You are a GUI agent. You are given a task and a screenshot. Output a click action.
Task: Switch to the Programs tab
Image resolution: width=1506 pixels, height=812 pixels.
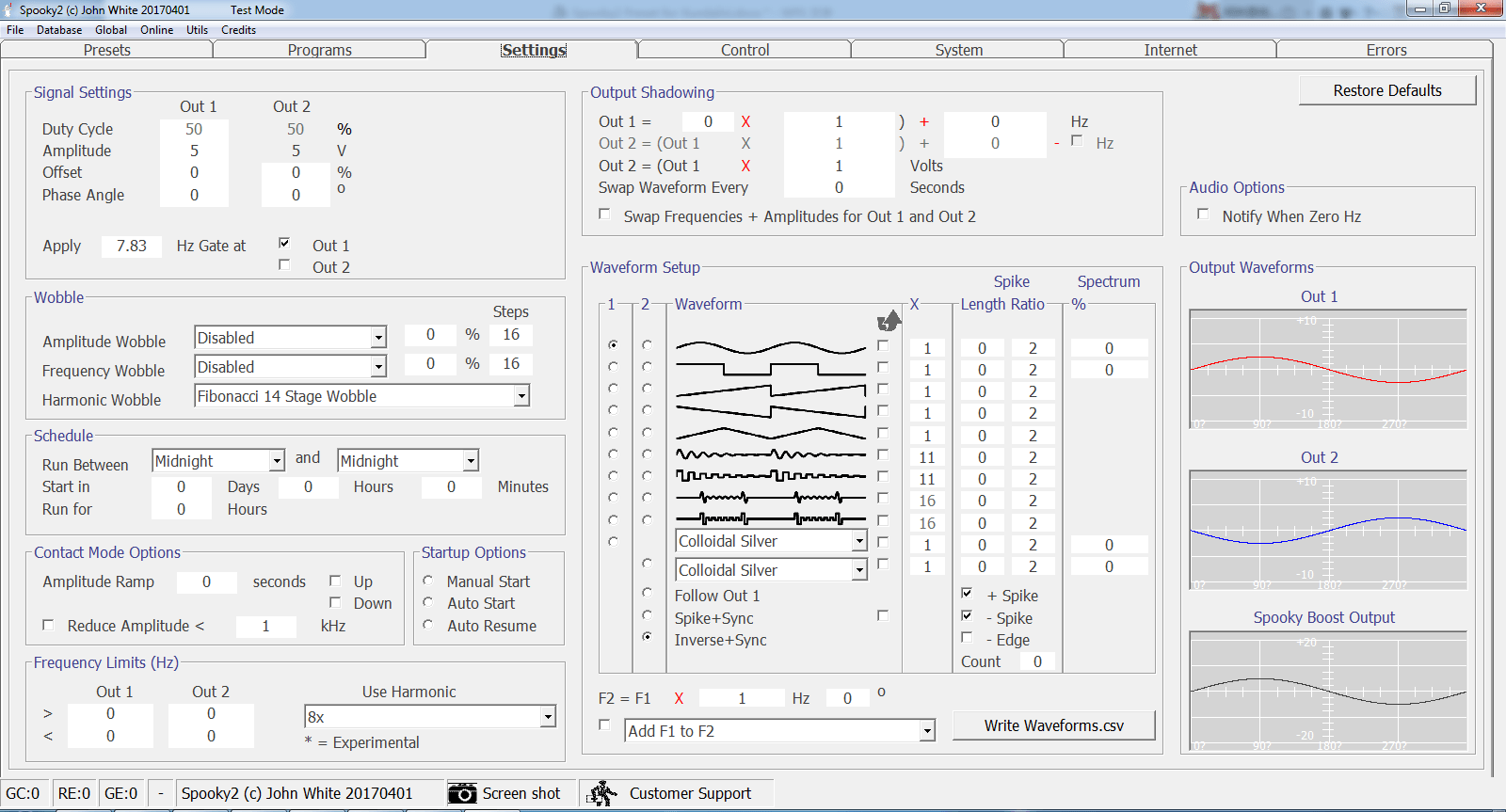(x=319, y=50)
